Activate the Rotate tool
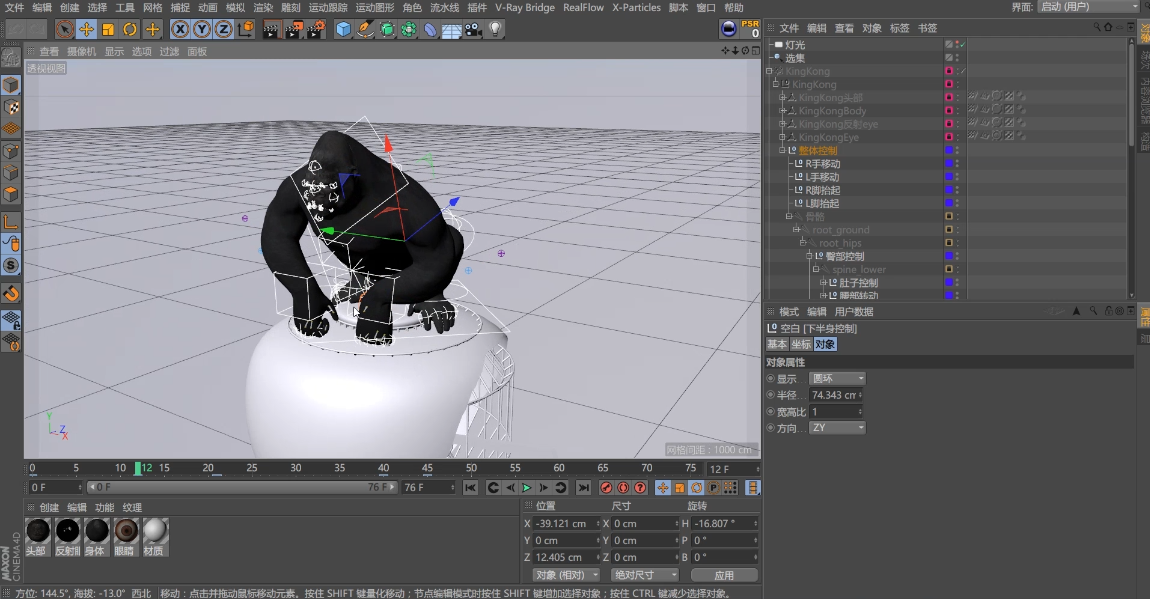Screen dimensions: 1150x599 coord(130,29)
